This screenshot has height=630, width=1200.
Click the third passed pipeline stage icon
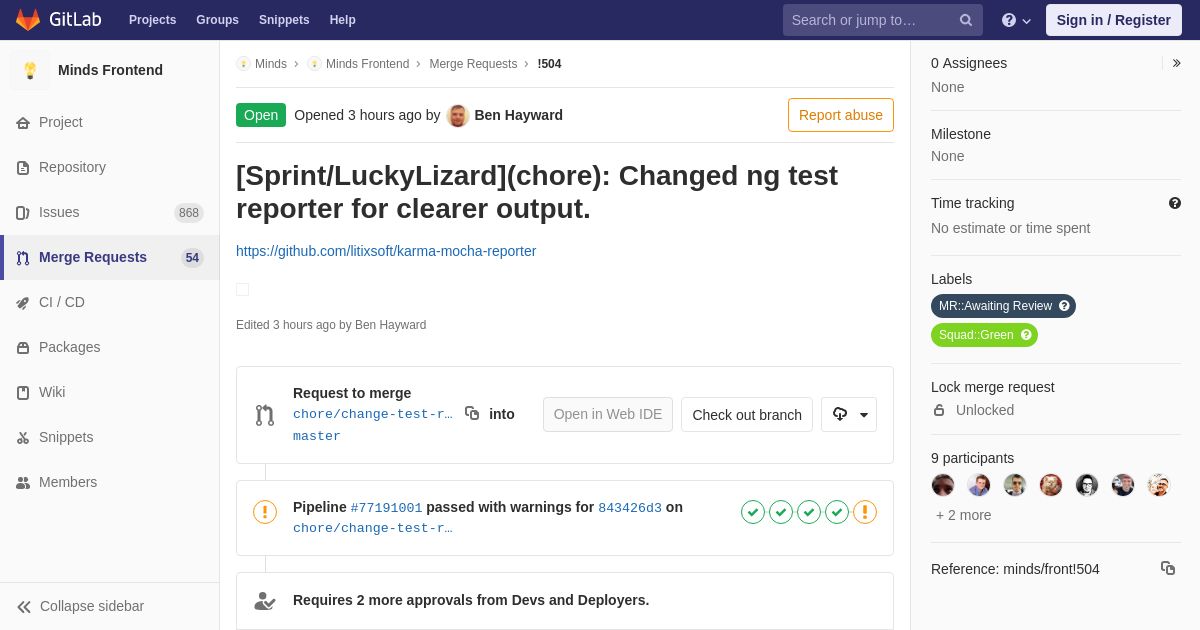tap(809, 512)
